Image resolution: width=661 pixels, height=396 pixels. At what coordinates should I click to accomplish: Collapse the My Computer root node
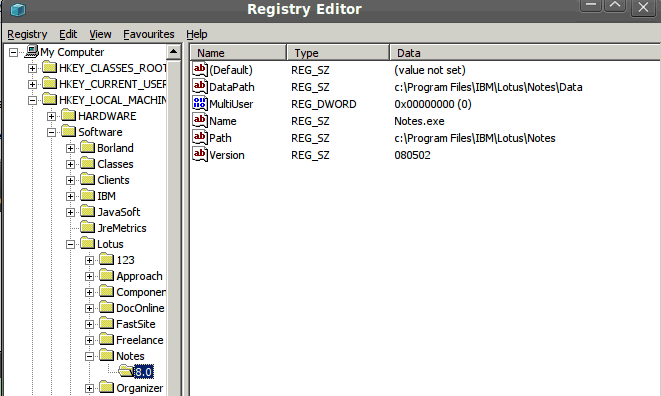point(13,52)
